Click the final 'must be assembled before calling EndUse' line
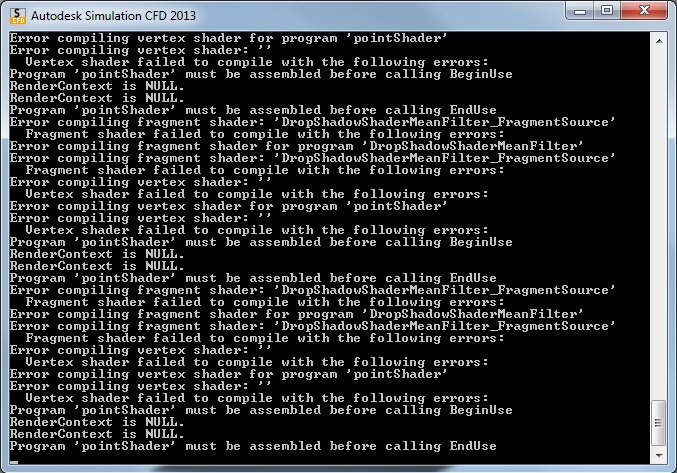Screen dimensions: 677x473 point(253,446)
